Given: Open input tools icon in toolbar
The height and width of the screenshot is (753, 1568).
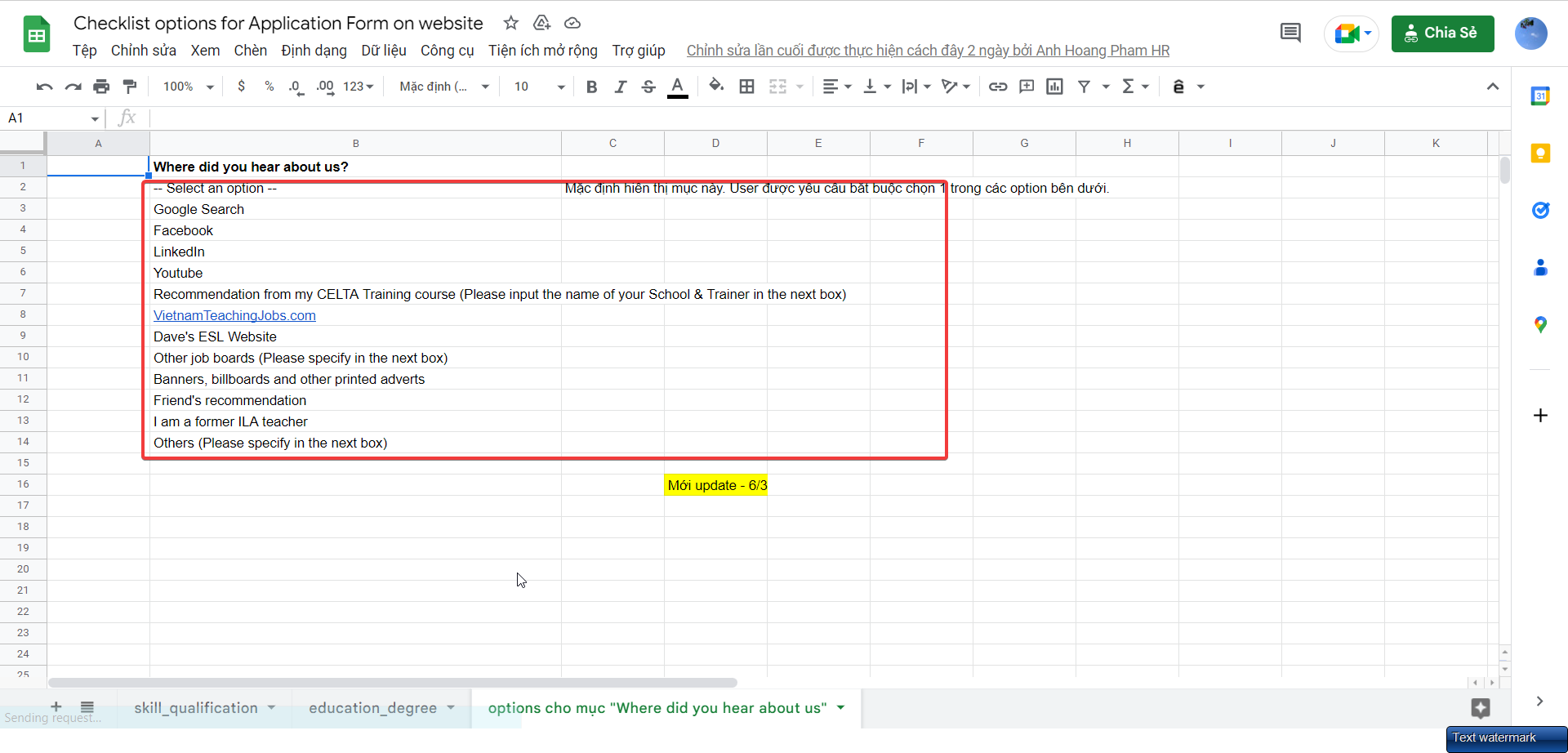Looking at the screenshot, I should pos(1178,87).
